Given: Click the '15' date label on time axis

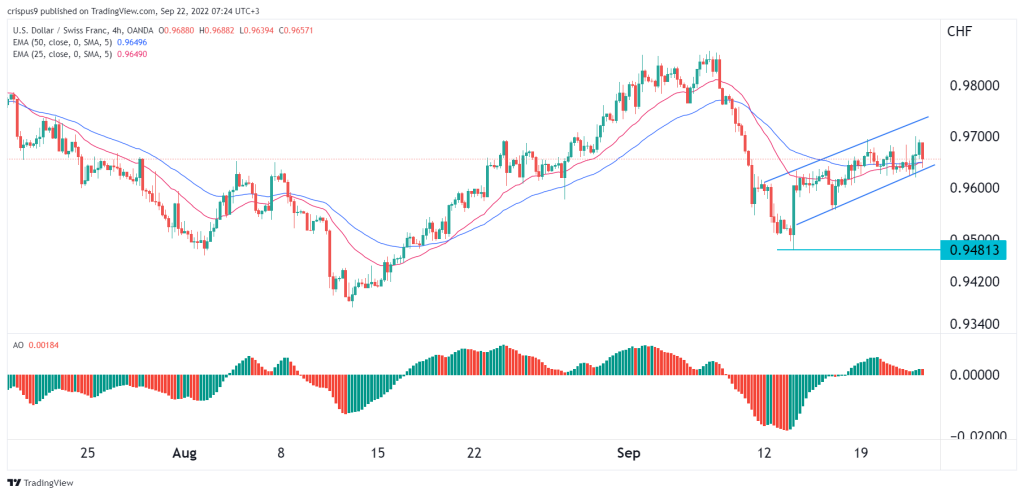Looking at the screenshot, I should click(379, 453).
